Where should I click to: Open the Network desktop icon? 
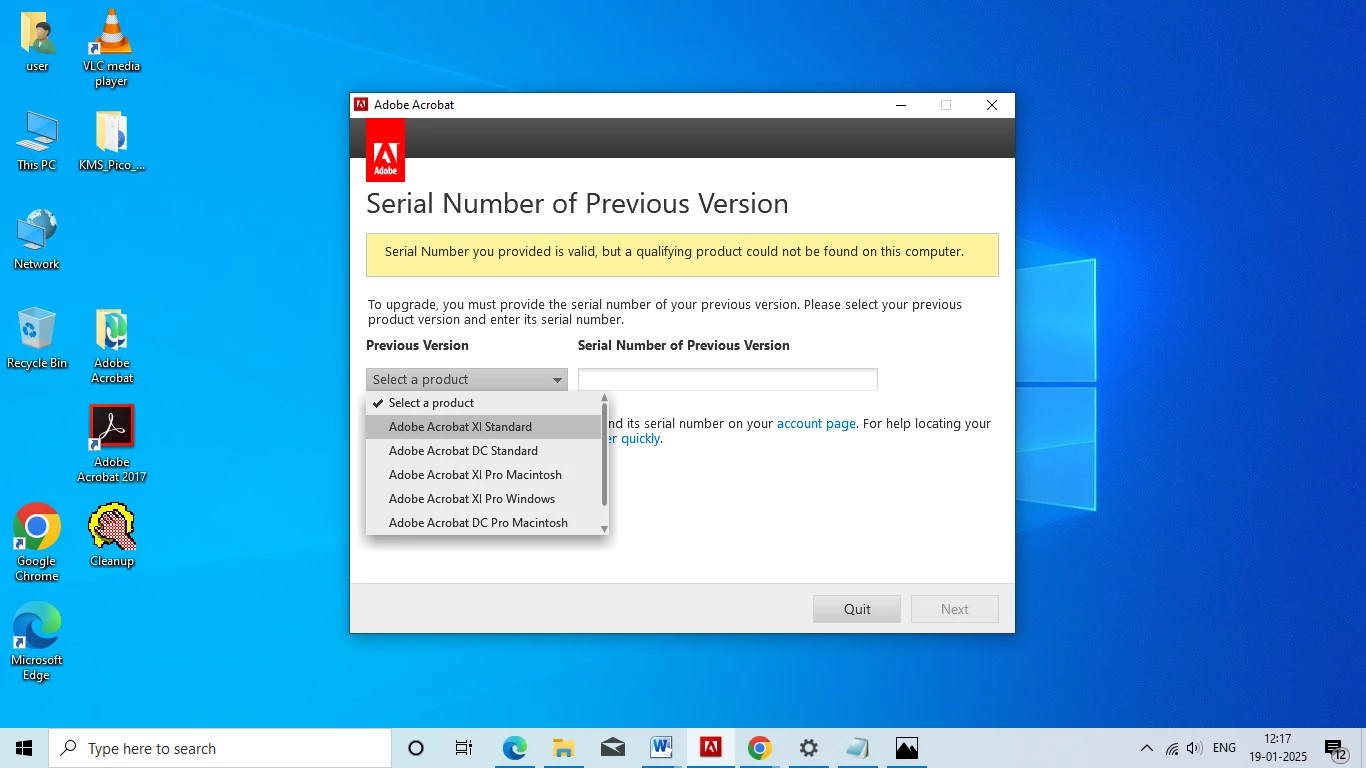tap(37, 240)
